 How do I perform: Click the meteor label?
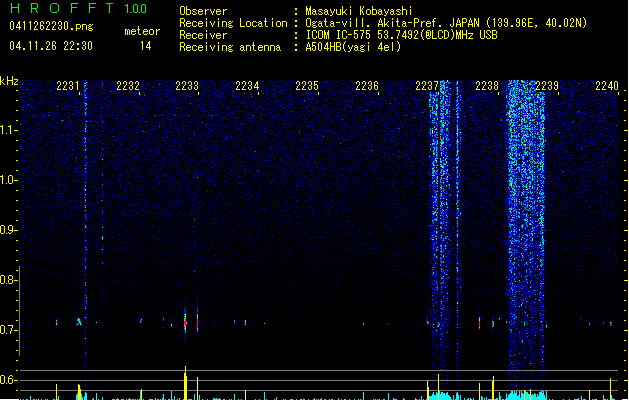point(142,31)
